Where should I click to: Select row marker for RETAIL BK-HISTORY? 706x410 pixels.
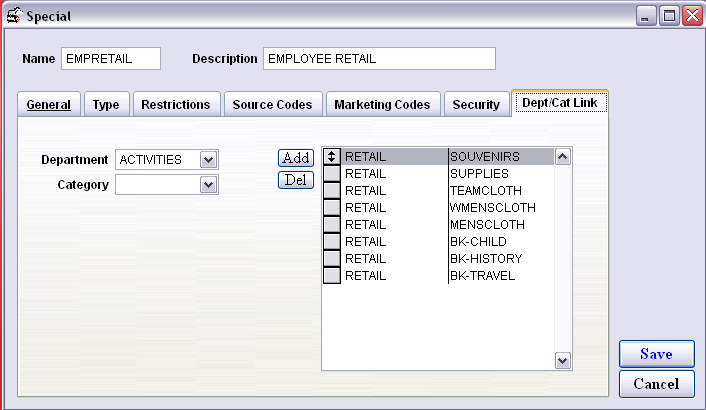click(x=332, y=258)
